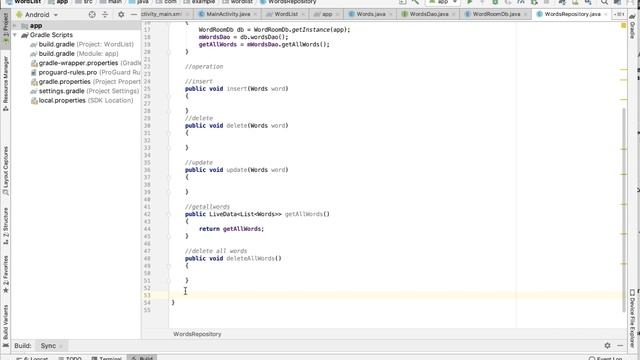Image resolution: width=640 pixels, height=360 pixels.
Task: Switch to the WordList gradle tab
Action: coord(286,14)
